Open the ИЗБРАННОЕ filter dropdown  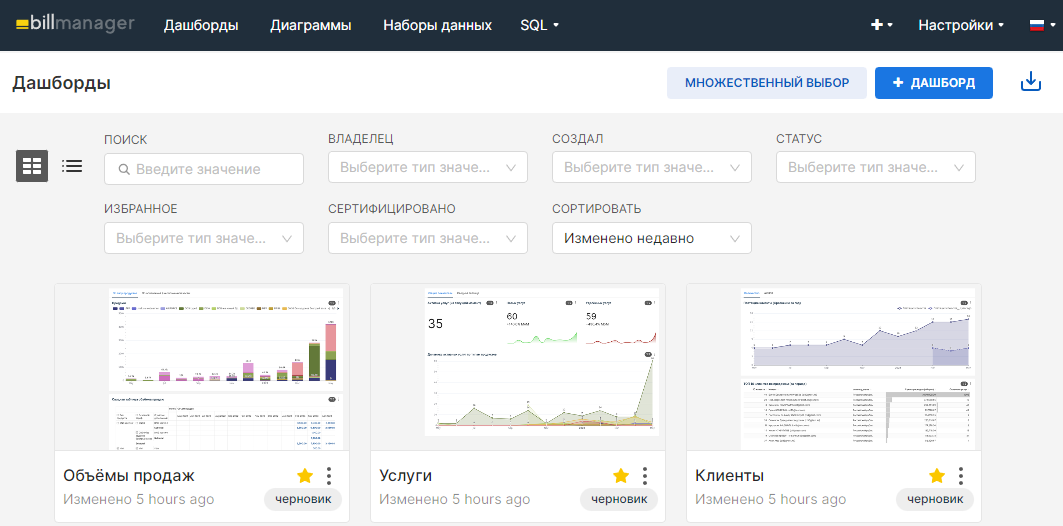pyautogui.click(x=204, y=238)
